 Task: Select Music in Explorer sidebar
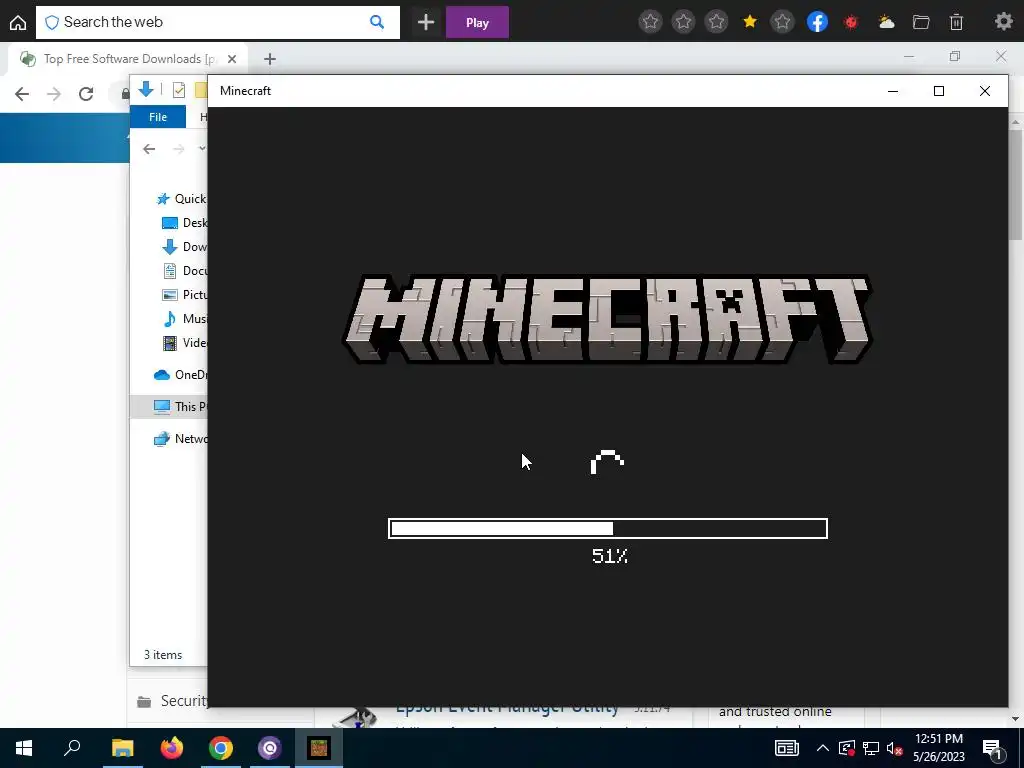coord(184,319)
